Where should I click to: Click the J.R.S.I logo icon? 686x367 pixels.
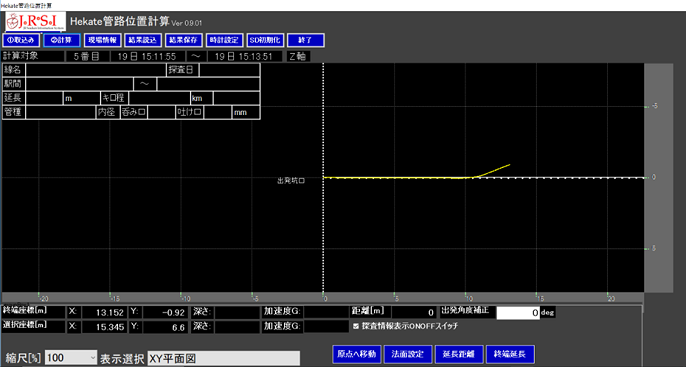click(x=35, y=21)
